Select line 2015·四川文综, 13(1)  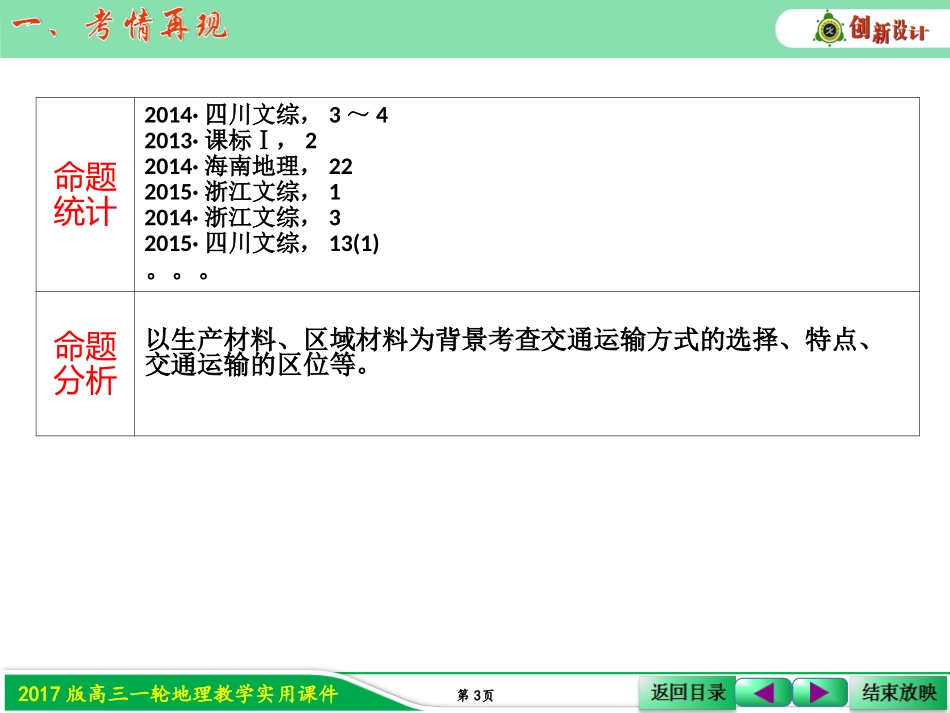[262, 244]
